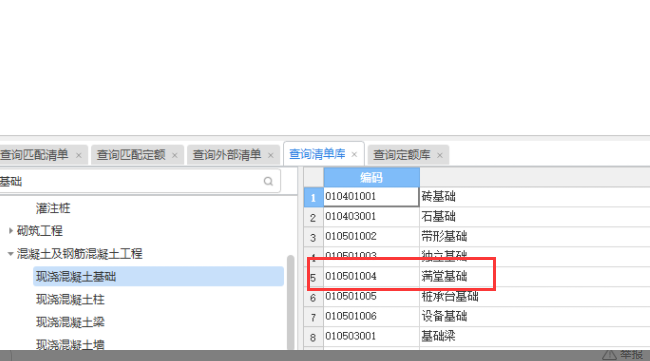Select row header number 6
650x361 pixels.
(313, 297)
